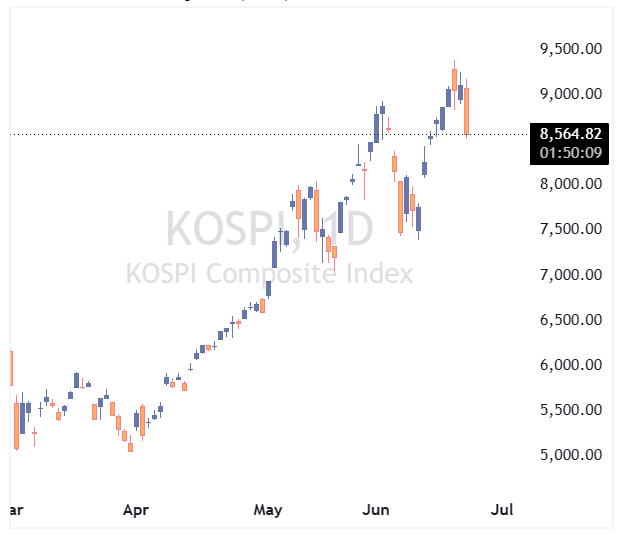
Task: Click the current price 8,564.82 label
Action: point(571,134)
